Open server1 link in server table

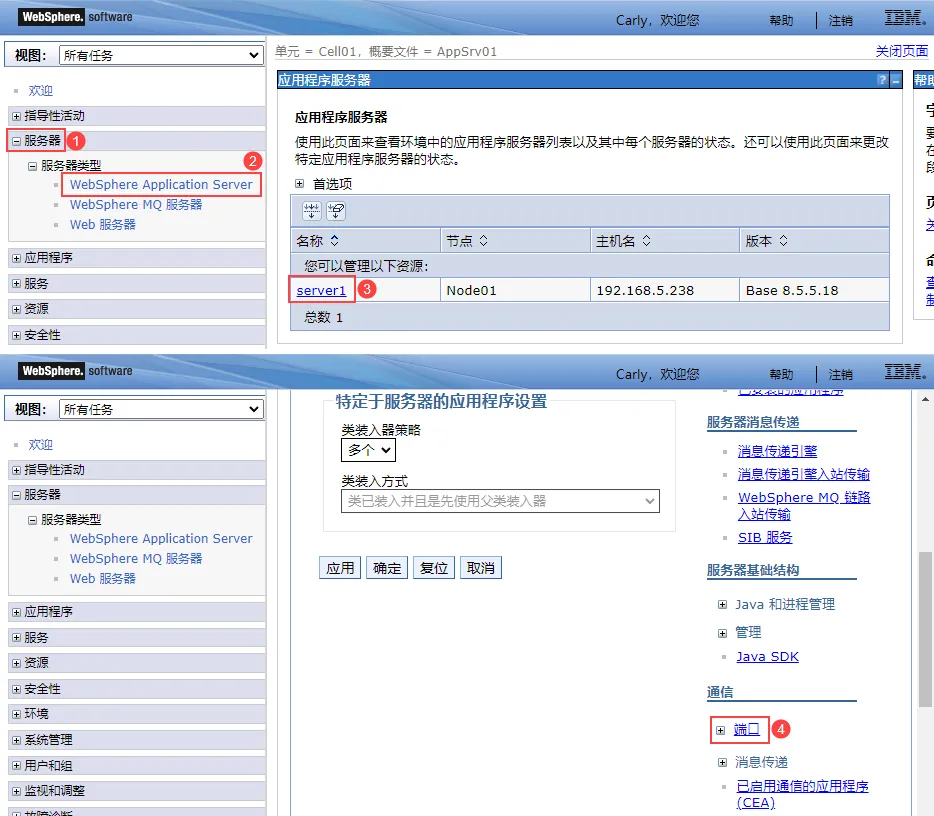click(x=321, y=291)
